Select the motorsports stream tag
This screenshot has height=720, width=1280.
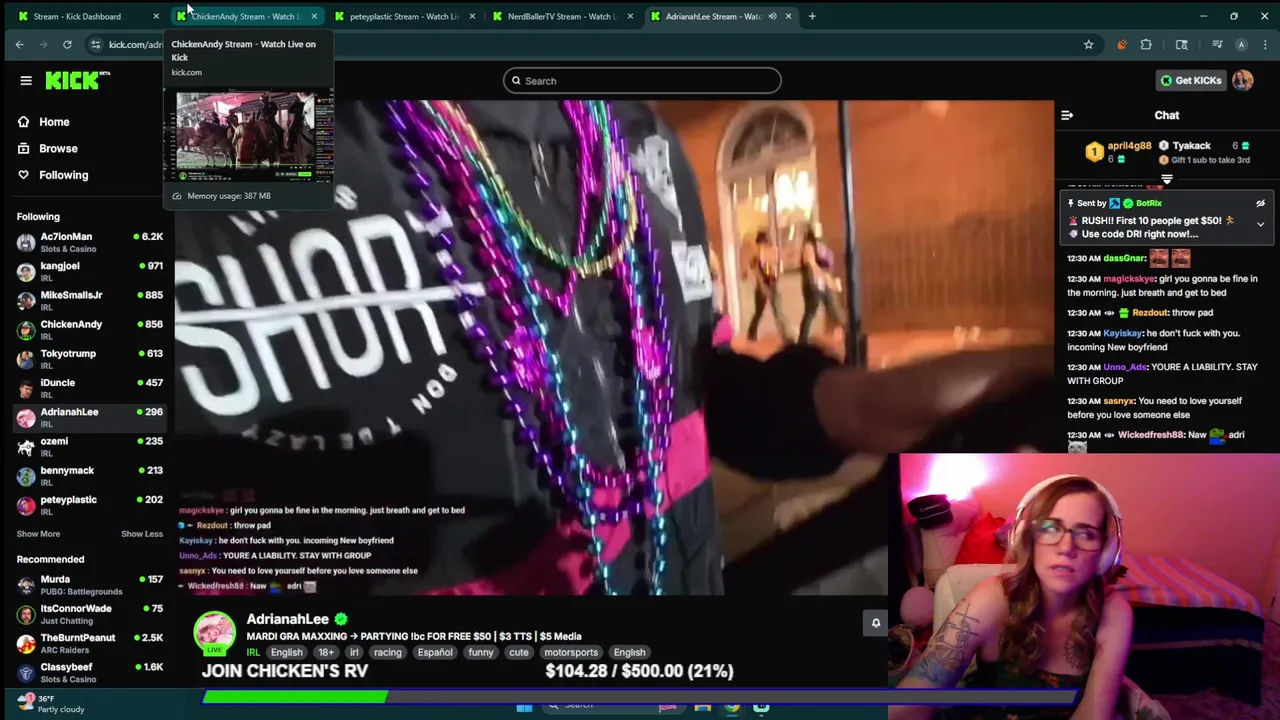571,653
